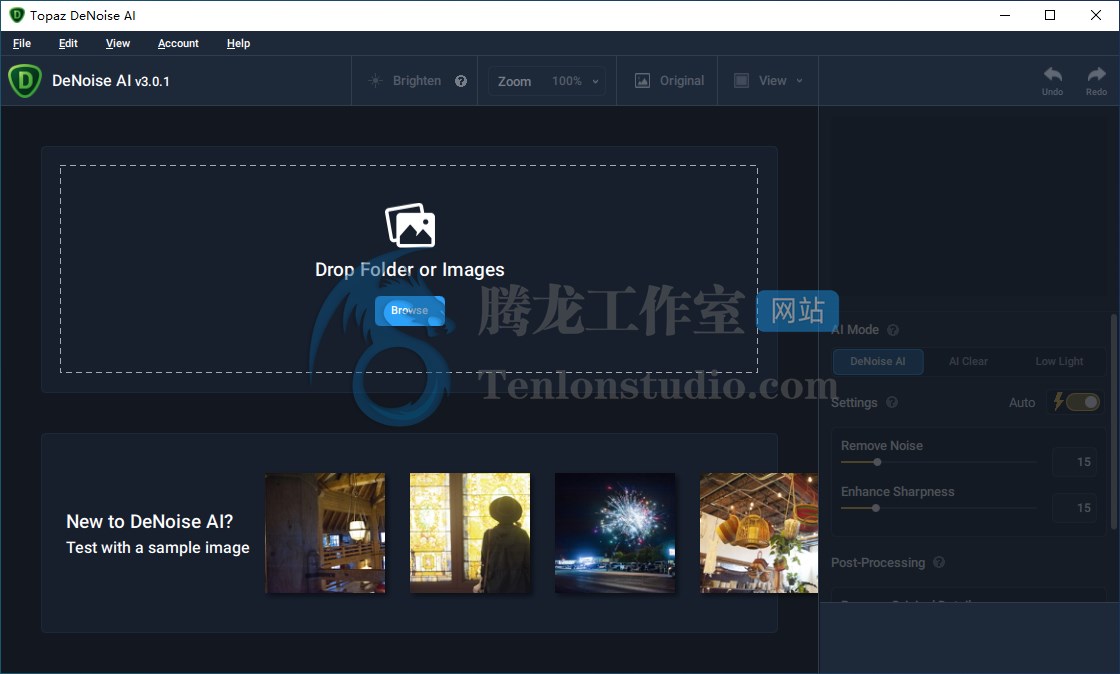The height and width of the screenshot is (674, 1120).
Task: Click the Original image icon
Action: click(642, 81)
